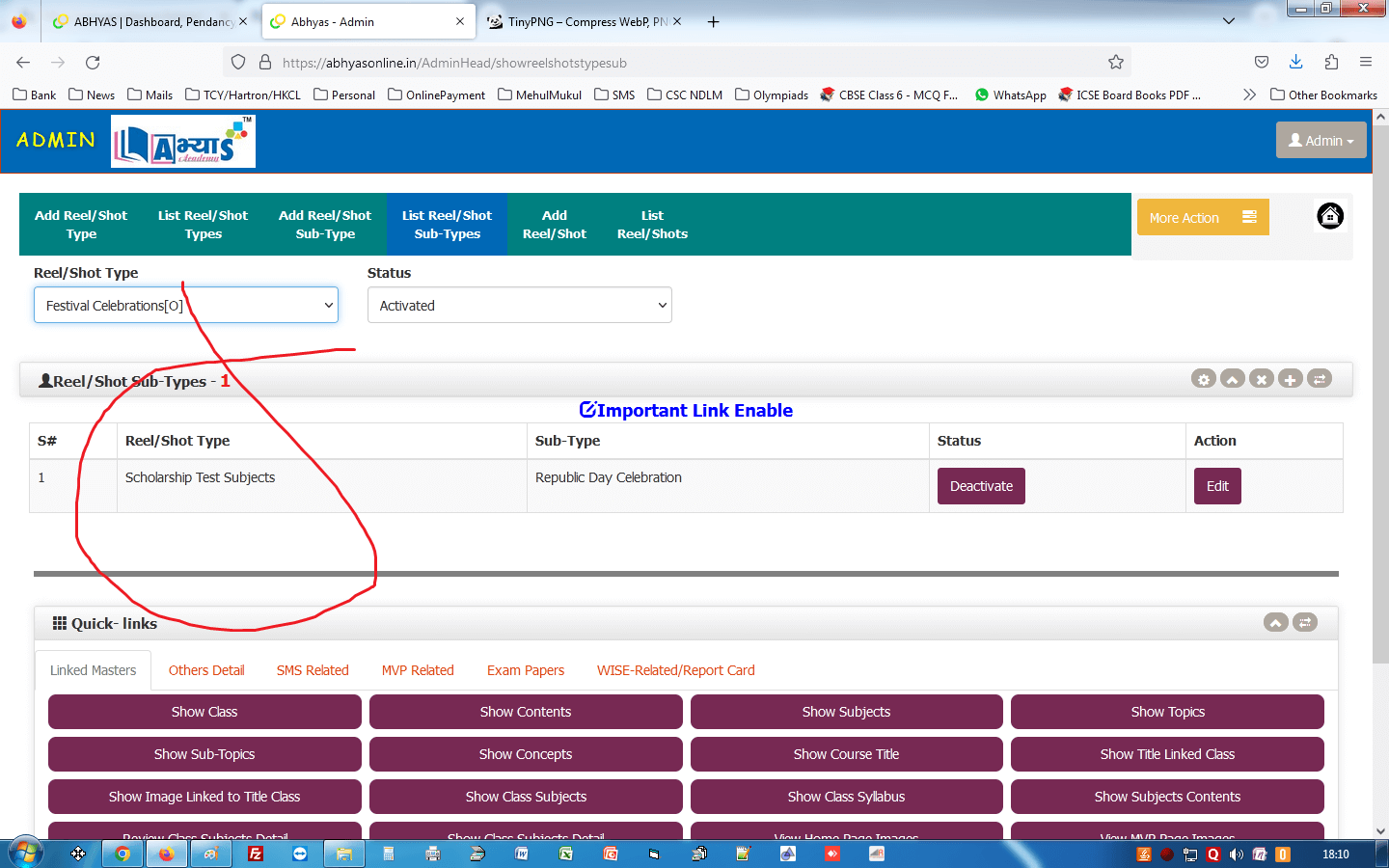The height and width of the screenshot is (868, 1389).
Task: Click the X icon in Sub-Types panel header
Action: coord(1261,379)
